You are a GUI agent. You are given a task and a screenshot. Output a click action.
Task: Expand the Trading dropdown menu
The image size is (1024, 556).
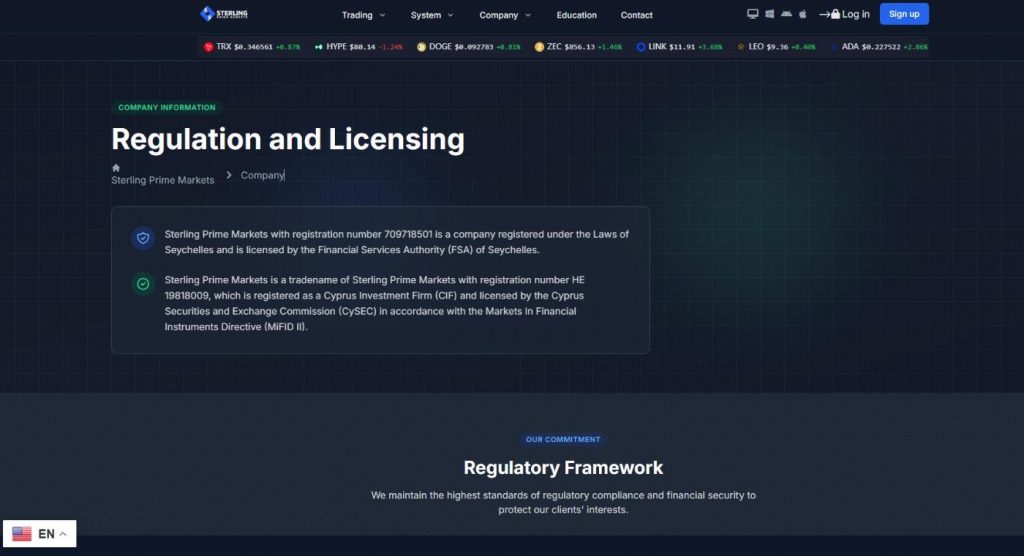(363, 15)
